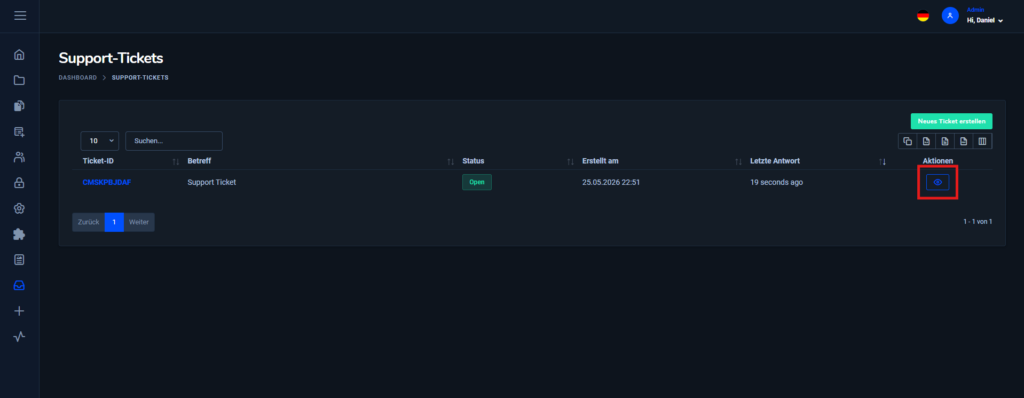Click the Open status badge
The width and height of the screenshot is (1024, 398).
(x=477, y=182)
